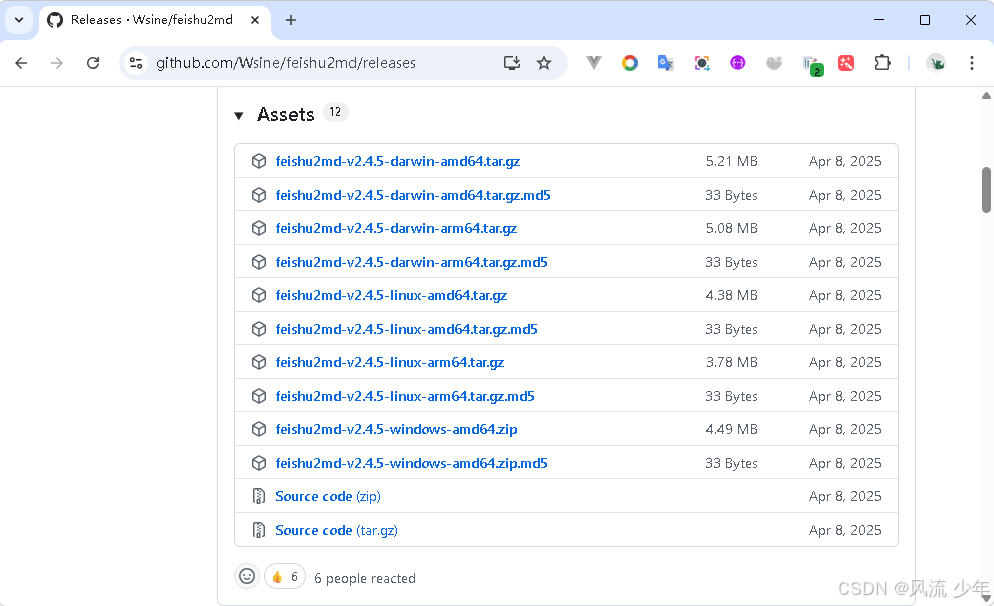Open the add reaction smiley button
The image size is (994, 606).
[x=247, y=576]
